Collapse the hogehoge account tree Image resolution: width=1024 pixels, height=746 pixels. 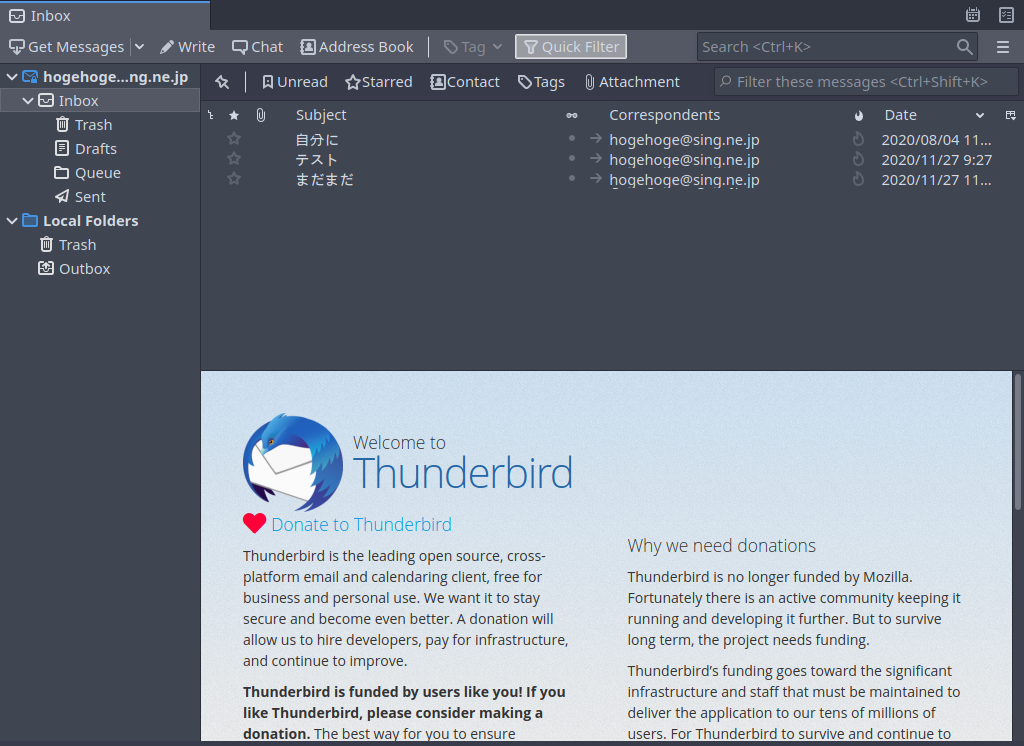(12, 77)
